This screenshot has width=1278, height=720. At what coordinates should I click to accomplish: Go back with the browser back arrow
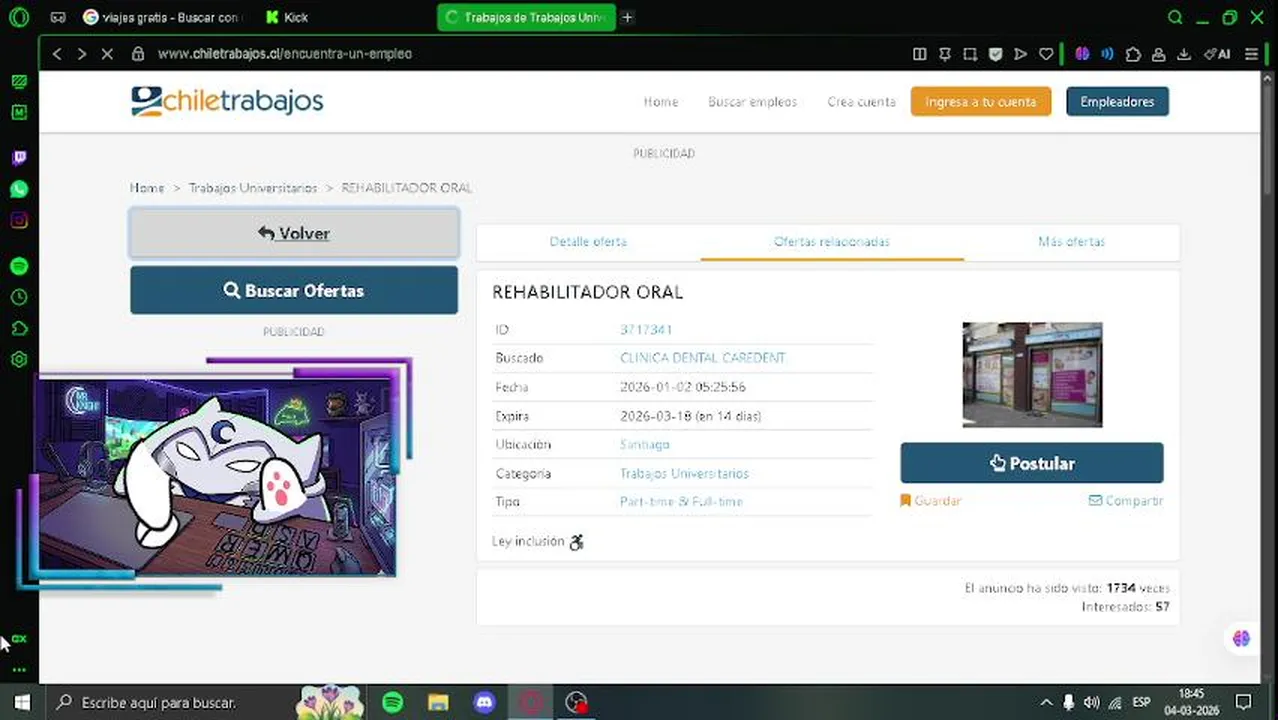(57, 54)
